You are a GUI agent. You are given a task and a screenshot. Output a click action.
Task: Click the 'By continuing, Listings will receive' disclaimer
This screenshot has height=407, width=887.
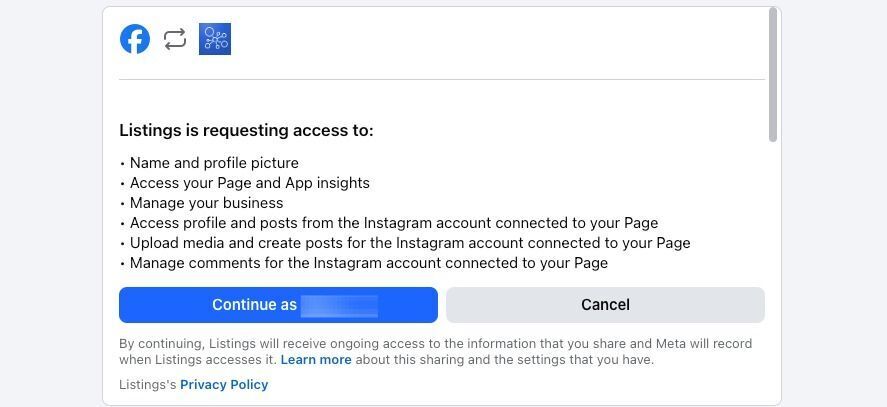click(436, 352)
